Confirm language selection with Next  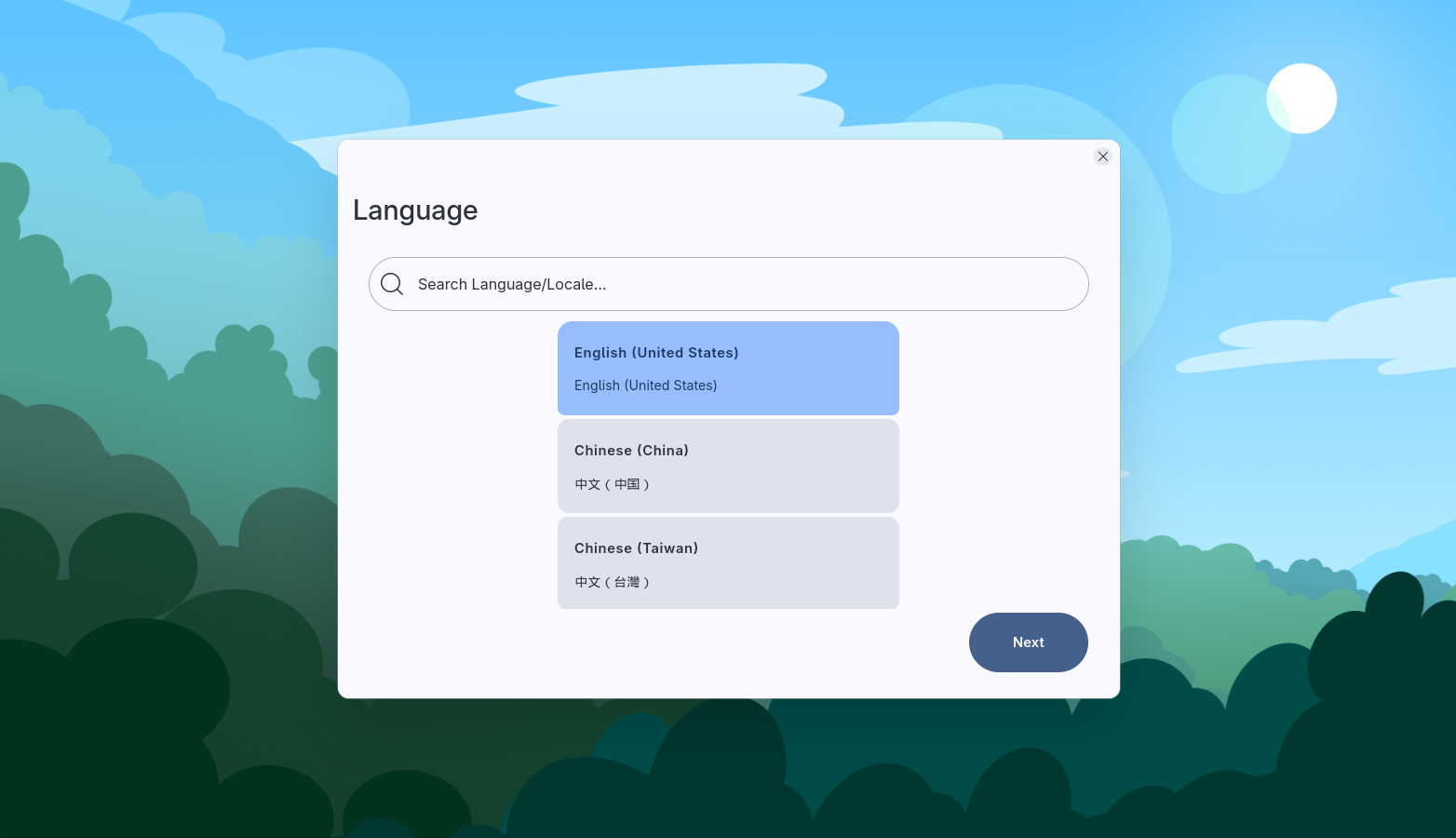pyautogui.click(x=1028, y=642)
